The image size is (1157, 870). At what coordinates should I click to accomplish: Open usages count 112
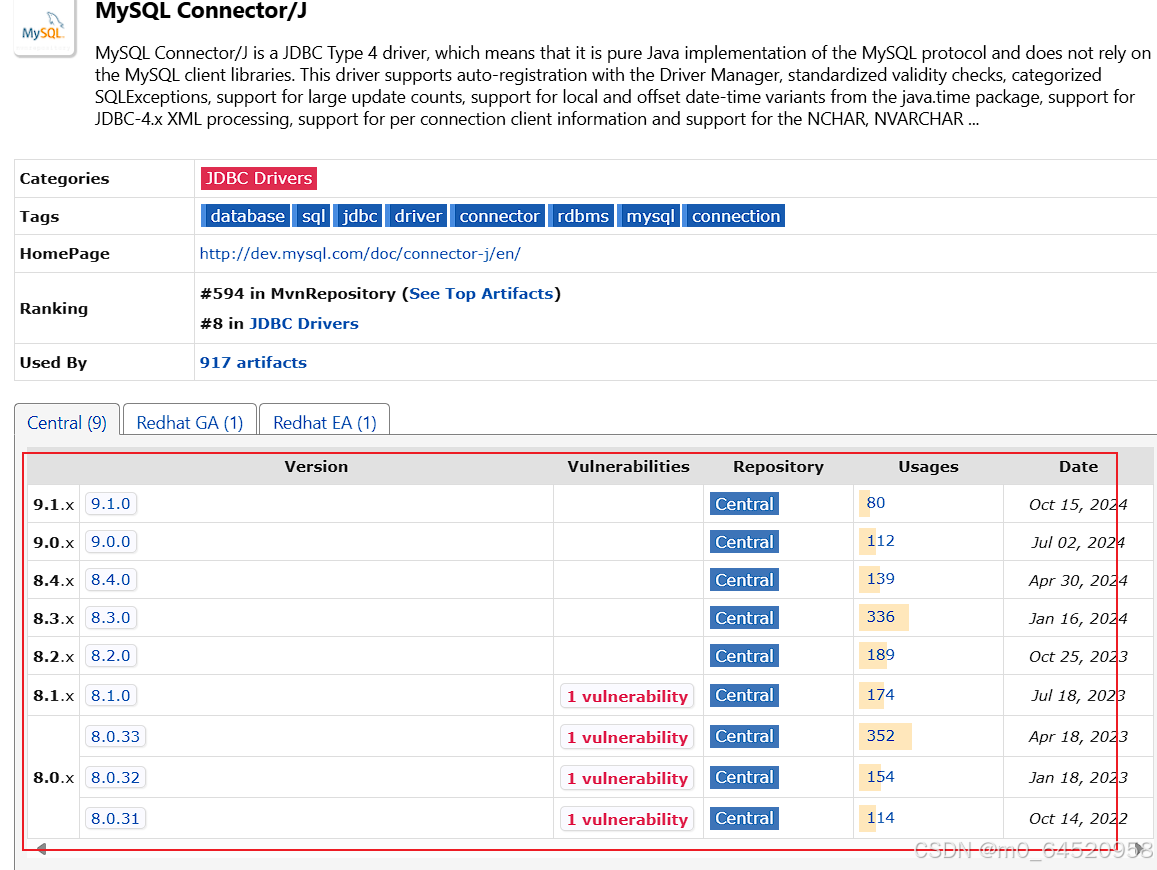[x=880, y=541]
